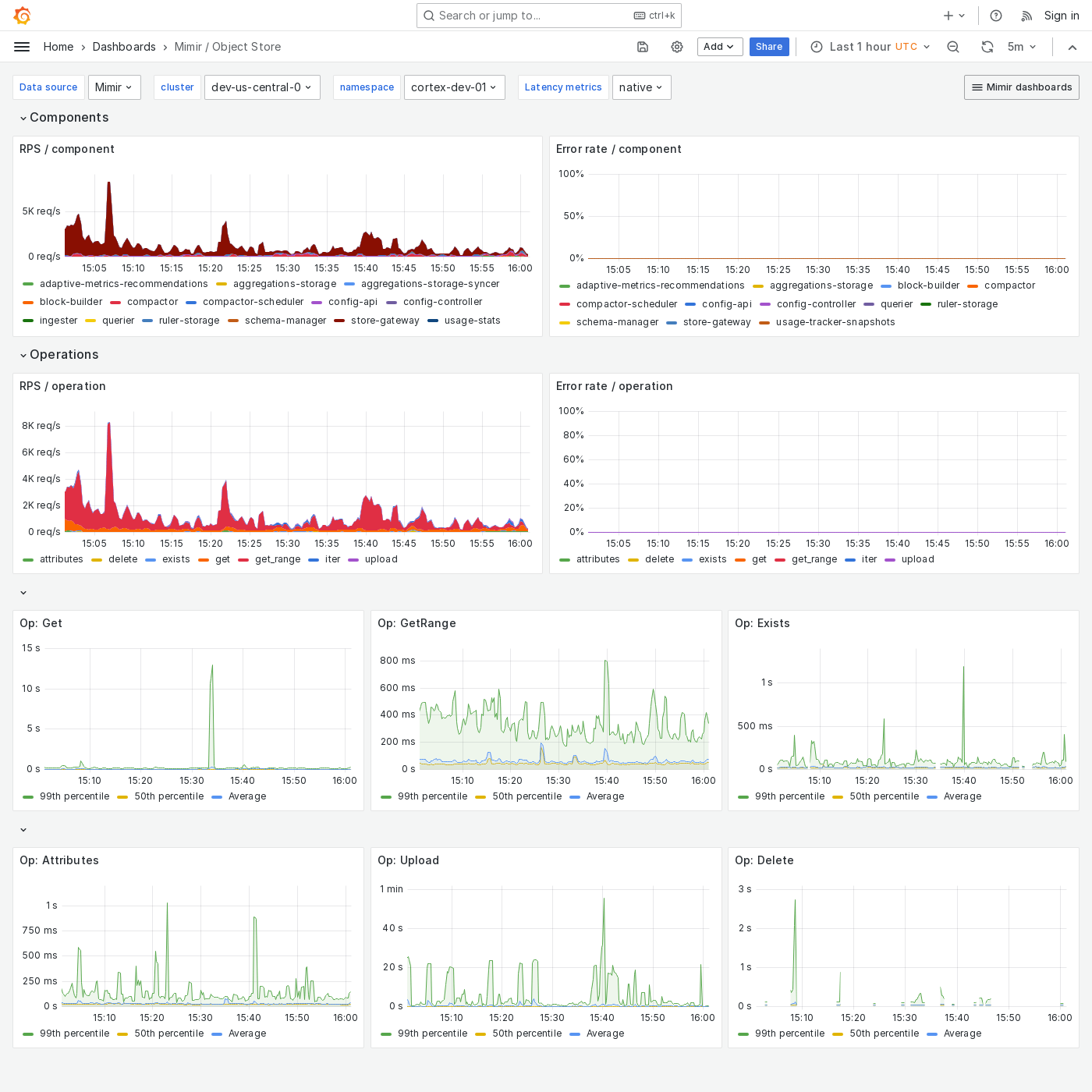Toggle Average series in Op: GetRange legend
1092x1092 pixels.
pyautogui.click(x=605, y=796)
